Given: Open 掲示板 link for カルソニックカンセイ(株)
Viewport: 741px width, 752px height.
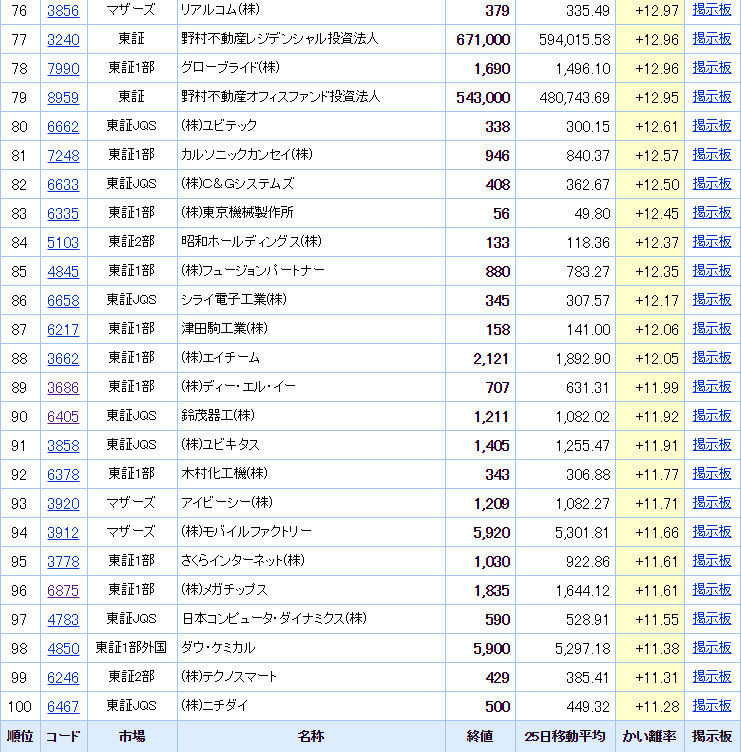Looking at the screenshot, I should click(712, 154).
